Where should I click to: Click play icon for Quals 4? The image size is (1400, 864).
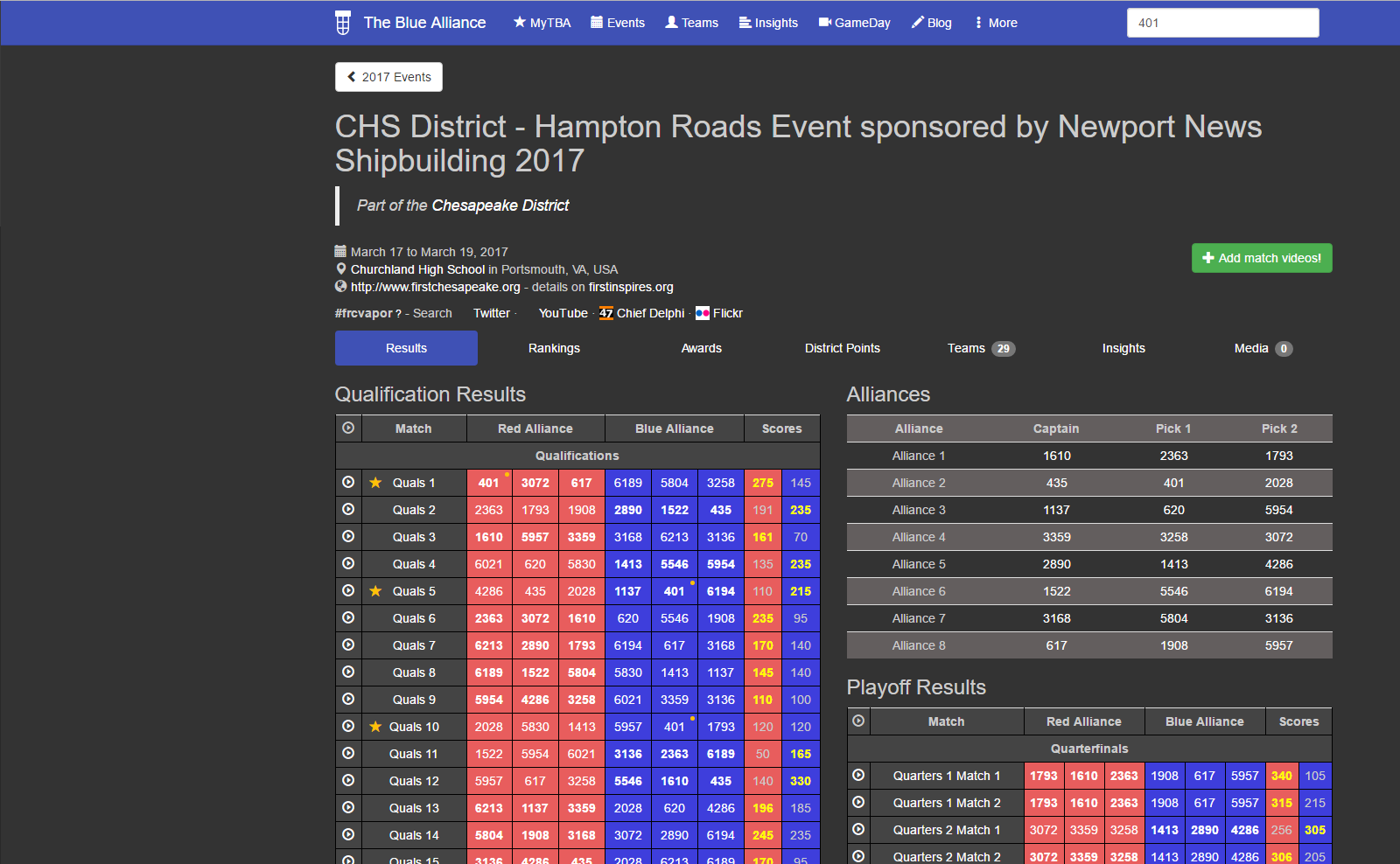348,563
